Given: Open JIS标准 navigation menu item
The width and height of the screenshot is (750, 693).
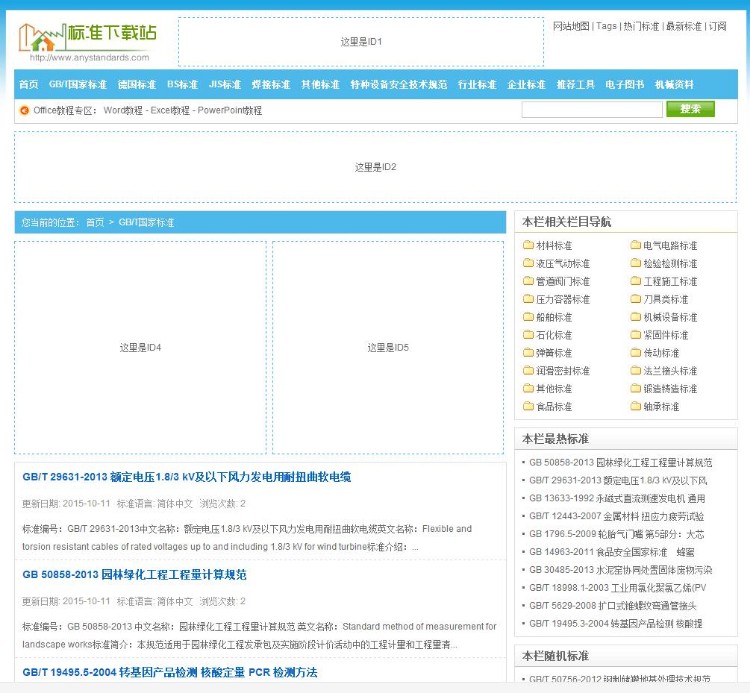Looking at the screenshot, I should [x=225, y=85].
